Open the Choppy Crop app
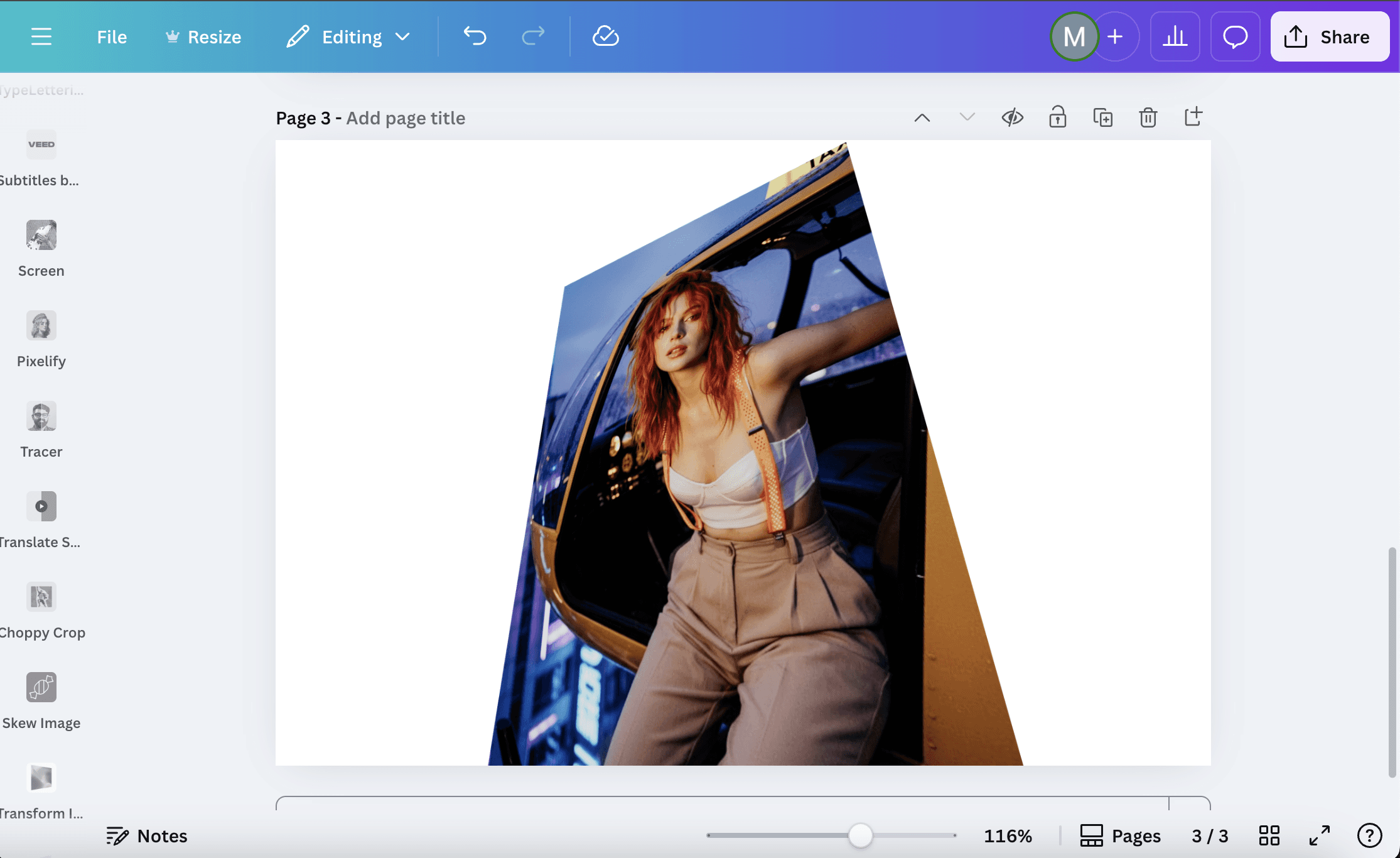The height and width of the screenshot is (858, 1400). click(x=41, y=597)
